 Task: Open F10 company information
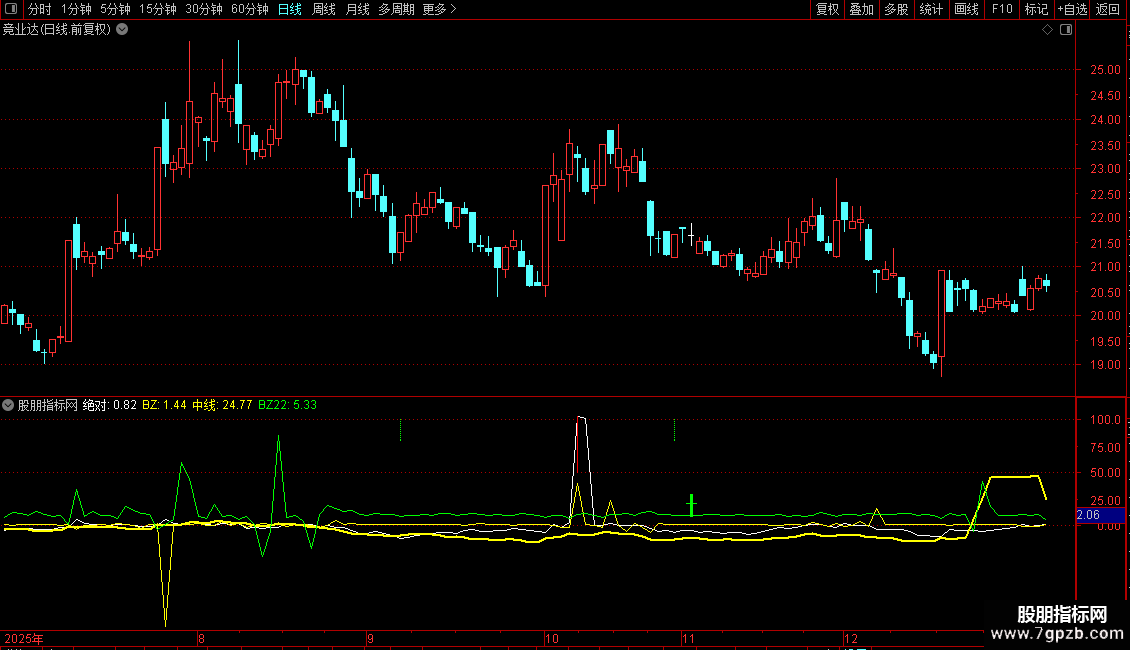tap(1002, 9)
